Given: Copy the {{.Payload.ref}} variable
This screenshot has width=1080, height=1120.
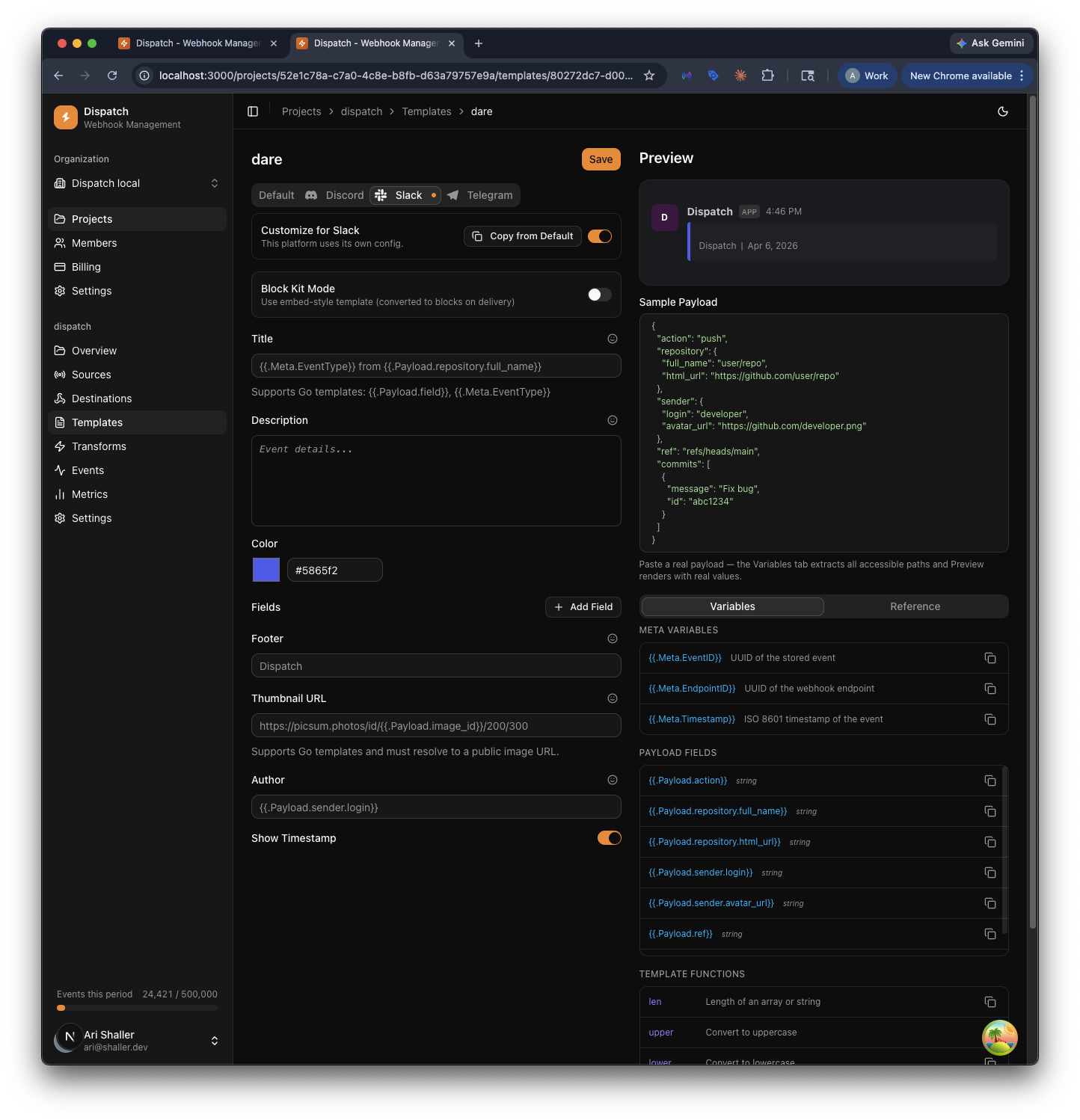Looking at the screenshot, I should tap(990, 934).
